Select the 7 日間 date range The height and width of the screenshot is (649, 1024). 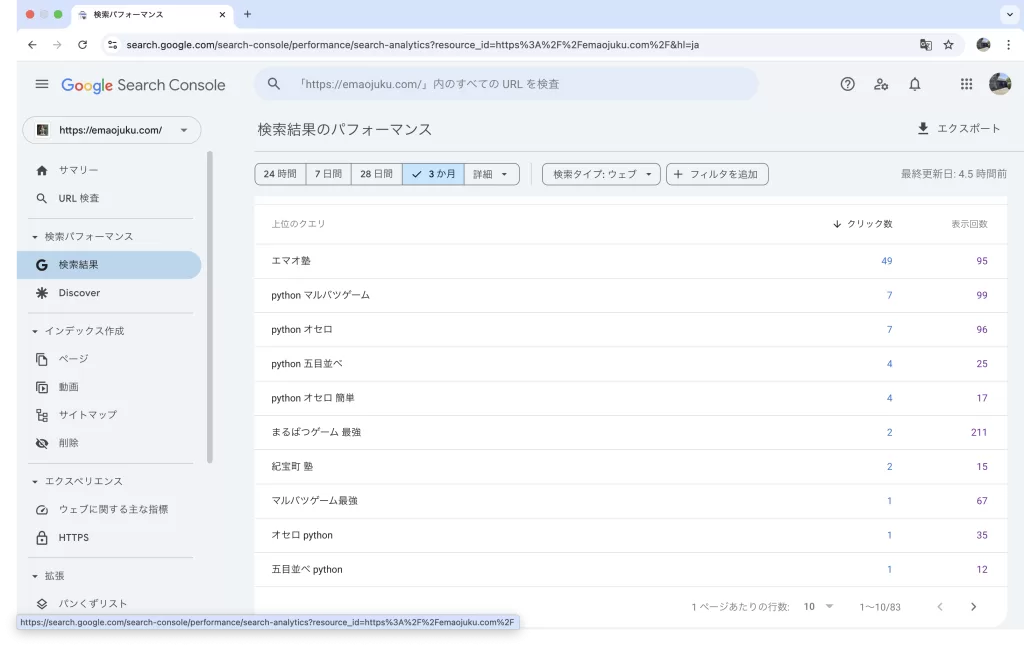[328, 174]
